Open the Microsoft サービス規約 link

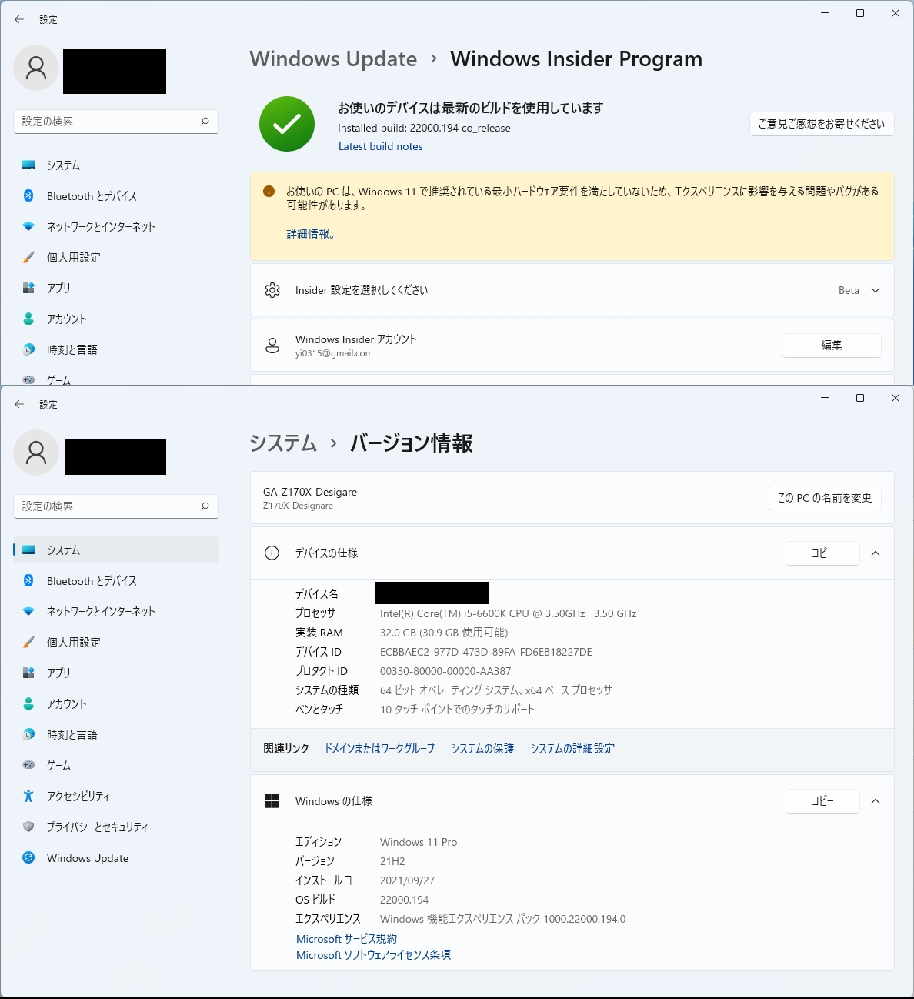[x=346, y=939]
